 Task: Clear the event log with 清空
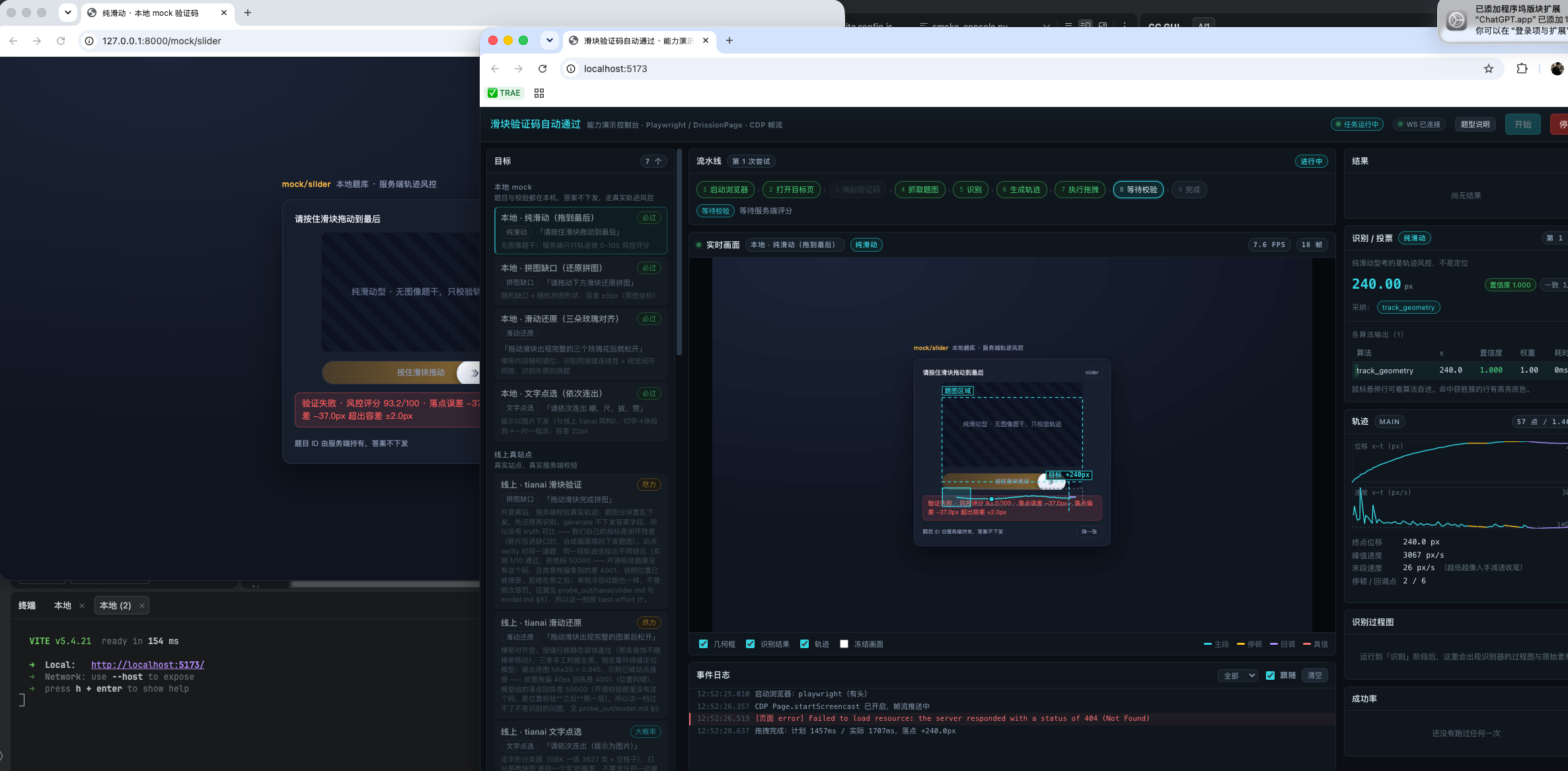[x=1315, y=675]
